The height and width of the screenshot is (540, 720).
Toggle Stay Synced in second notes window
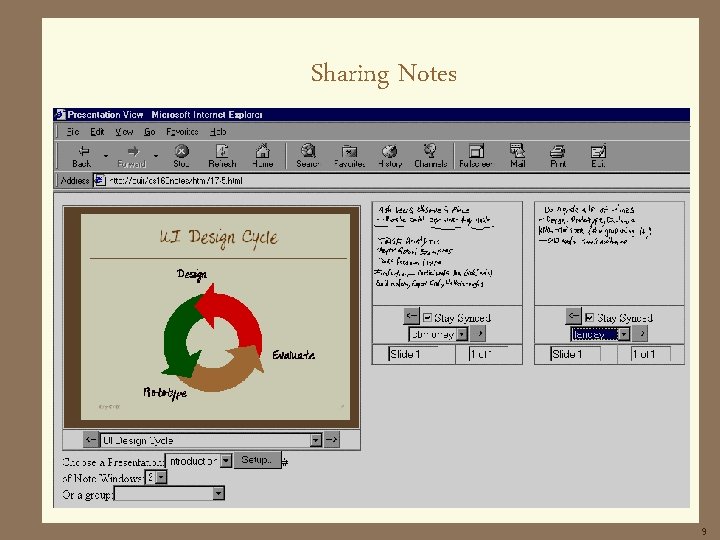coord(590,318)
